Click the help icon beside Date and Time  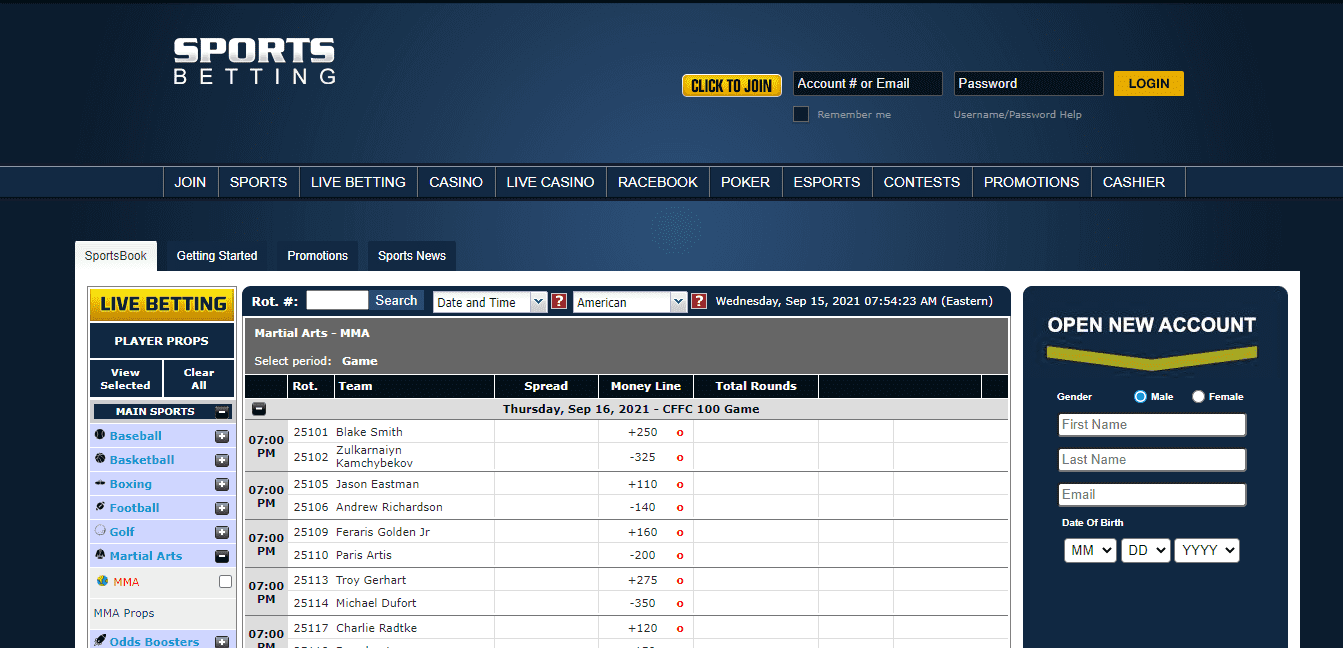coord(559,301)
